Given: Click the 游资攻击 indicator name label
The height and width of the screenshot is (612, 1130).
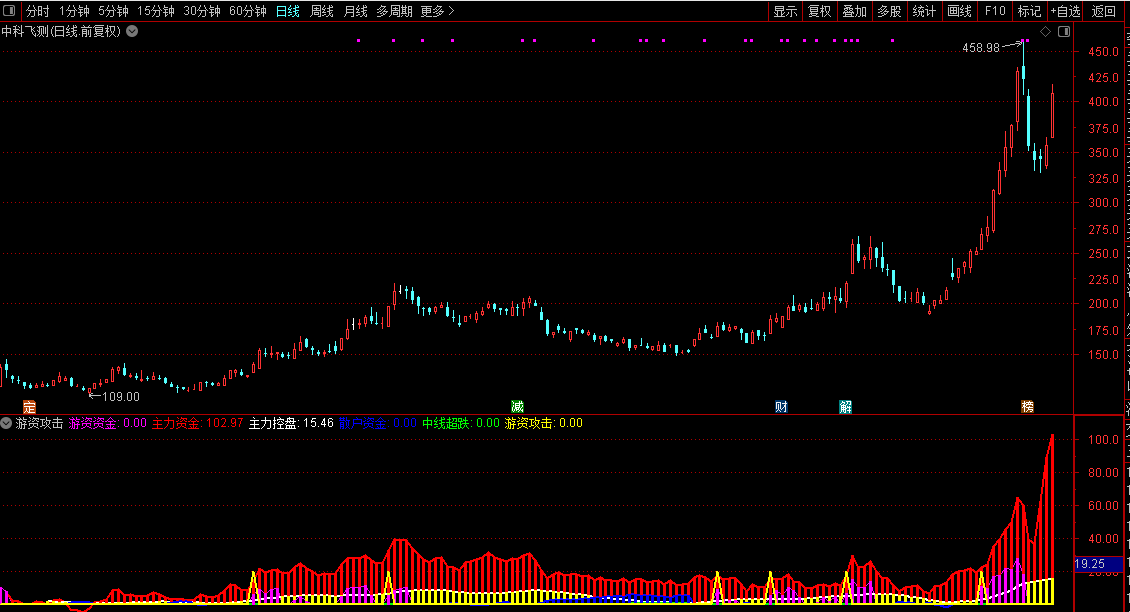Looking at the screenshot, I should (40, 423).
